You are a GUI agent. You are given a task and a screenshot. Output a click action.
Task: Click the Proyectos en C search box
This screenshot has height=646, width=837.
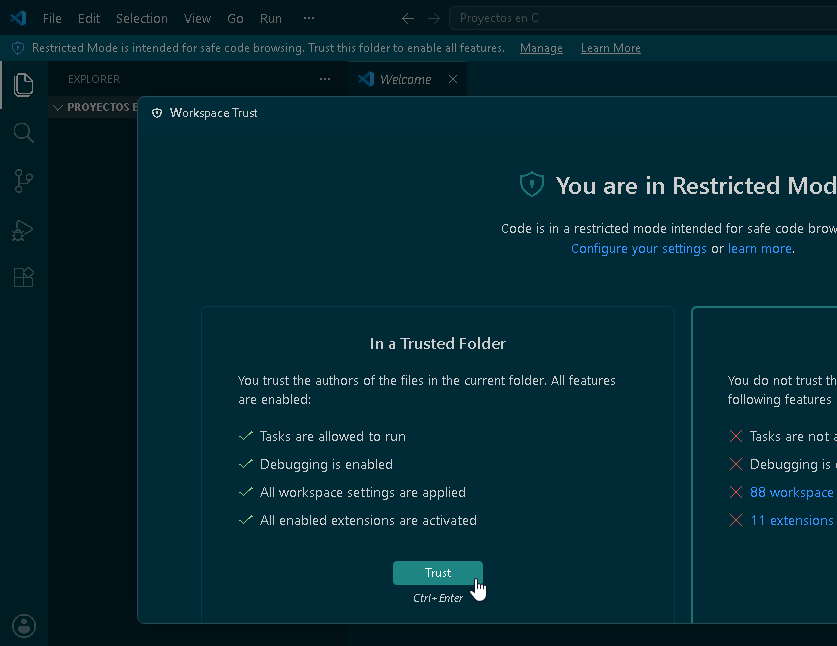click(643, 18)
